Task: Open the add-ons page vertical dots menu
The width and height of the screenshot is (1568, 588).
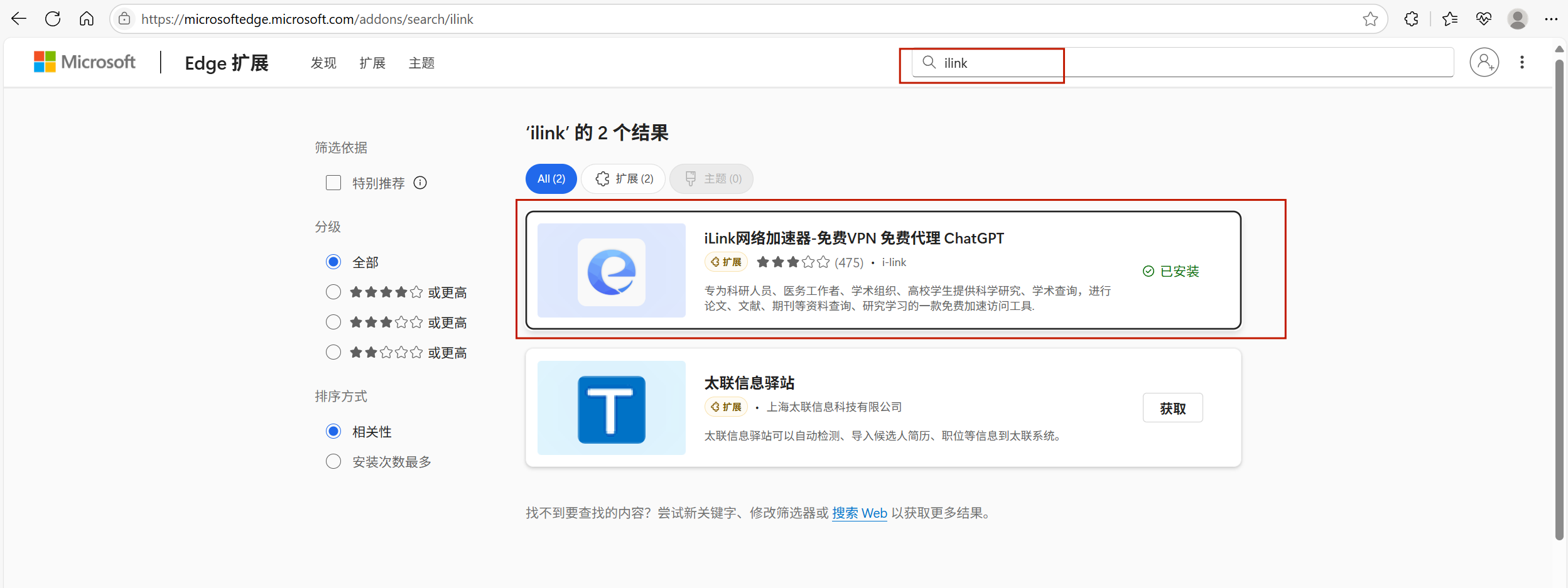Action: (1522, 62)
